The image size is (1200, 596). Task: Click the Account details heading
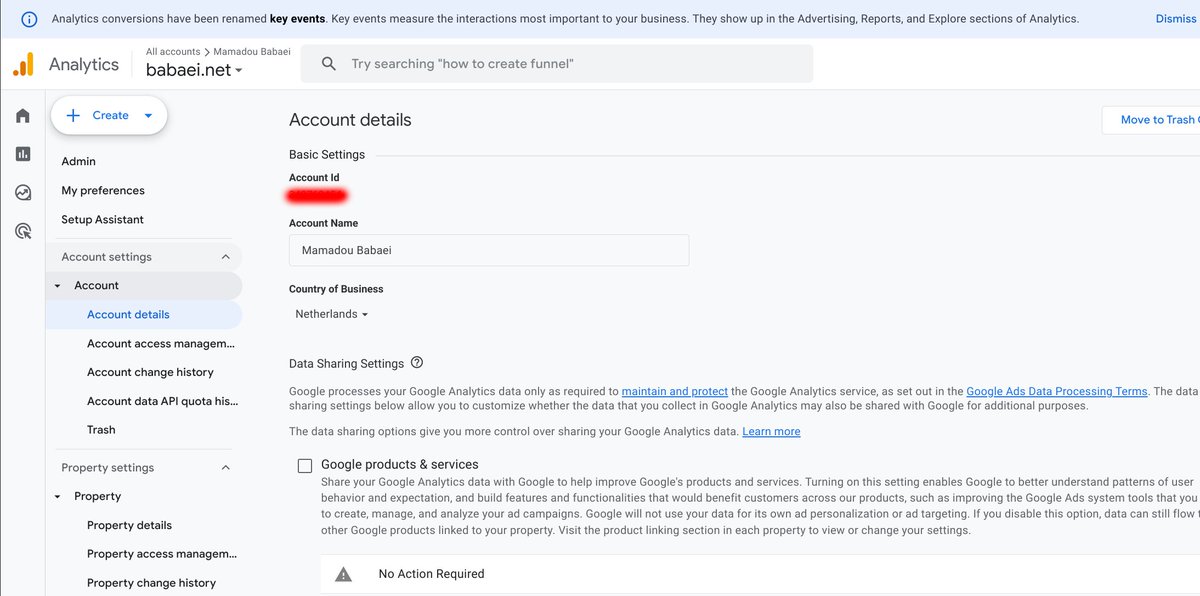(x=350, y=120)
